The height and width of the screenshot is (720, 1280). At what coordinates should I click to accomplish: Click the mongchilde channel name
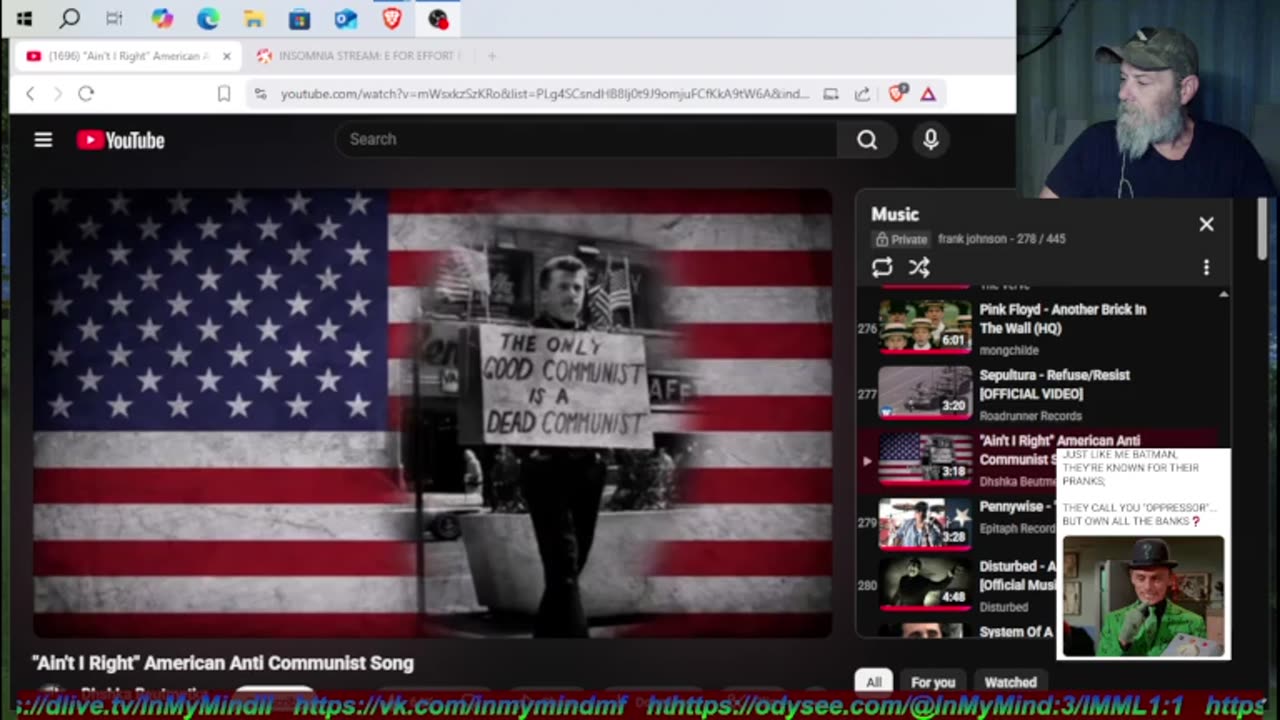pyautogui.click(x=1009, y=351)
